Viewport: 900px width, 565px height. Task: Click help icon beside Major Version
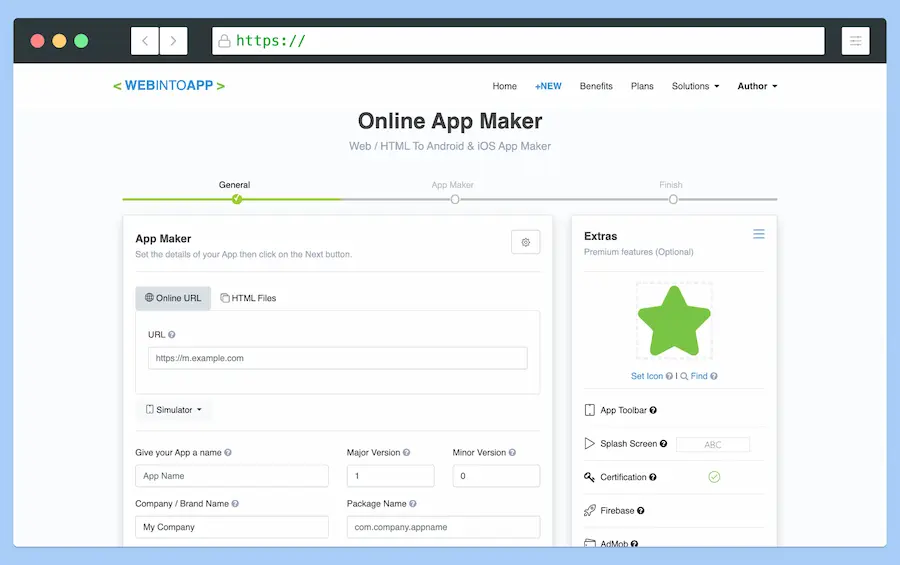(406, 452)
